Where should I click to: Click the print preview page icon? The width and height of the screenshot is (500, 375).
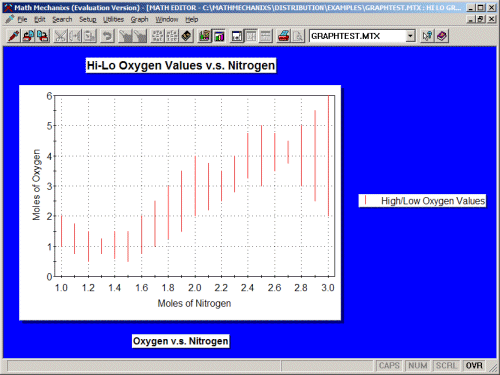point(298,36)
